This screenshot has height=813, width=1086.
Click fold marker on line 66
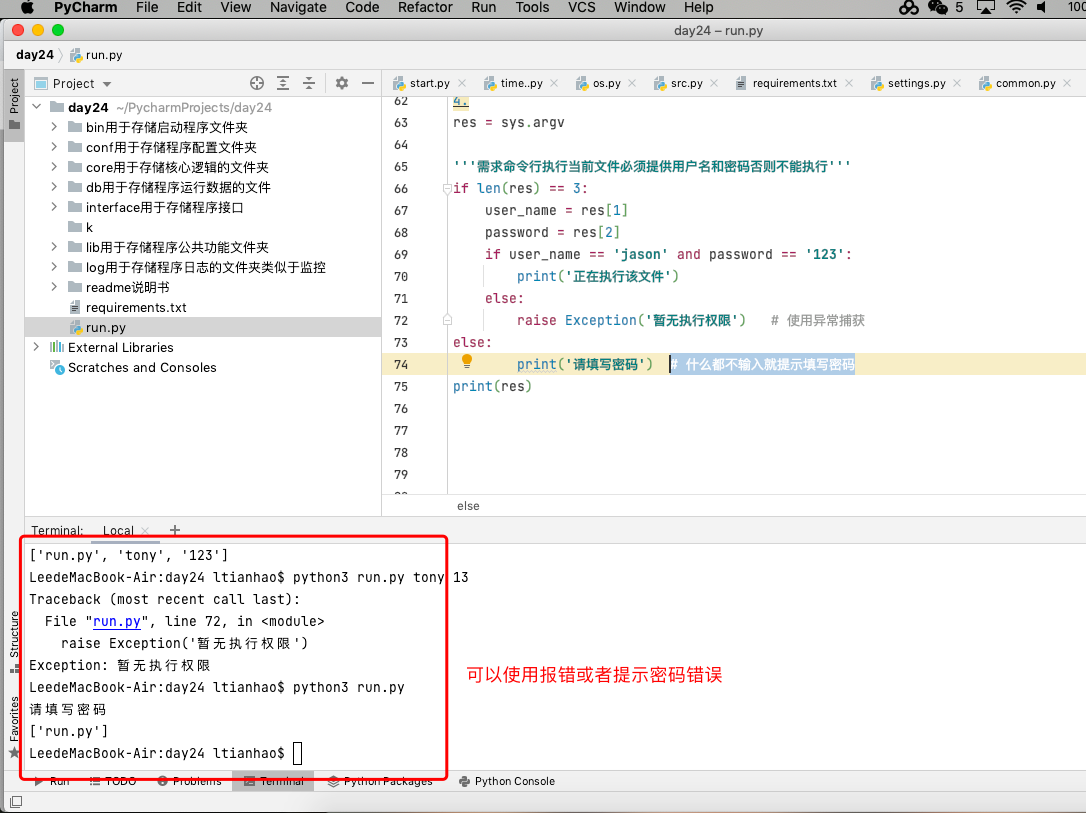coord(447,188)
